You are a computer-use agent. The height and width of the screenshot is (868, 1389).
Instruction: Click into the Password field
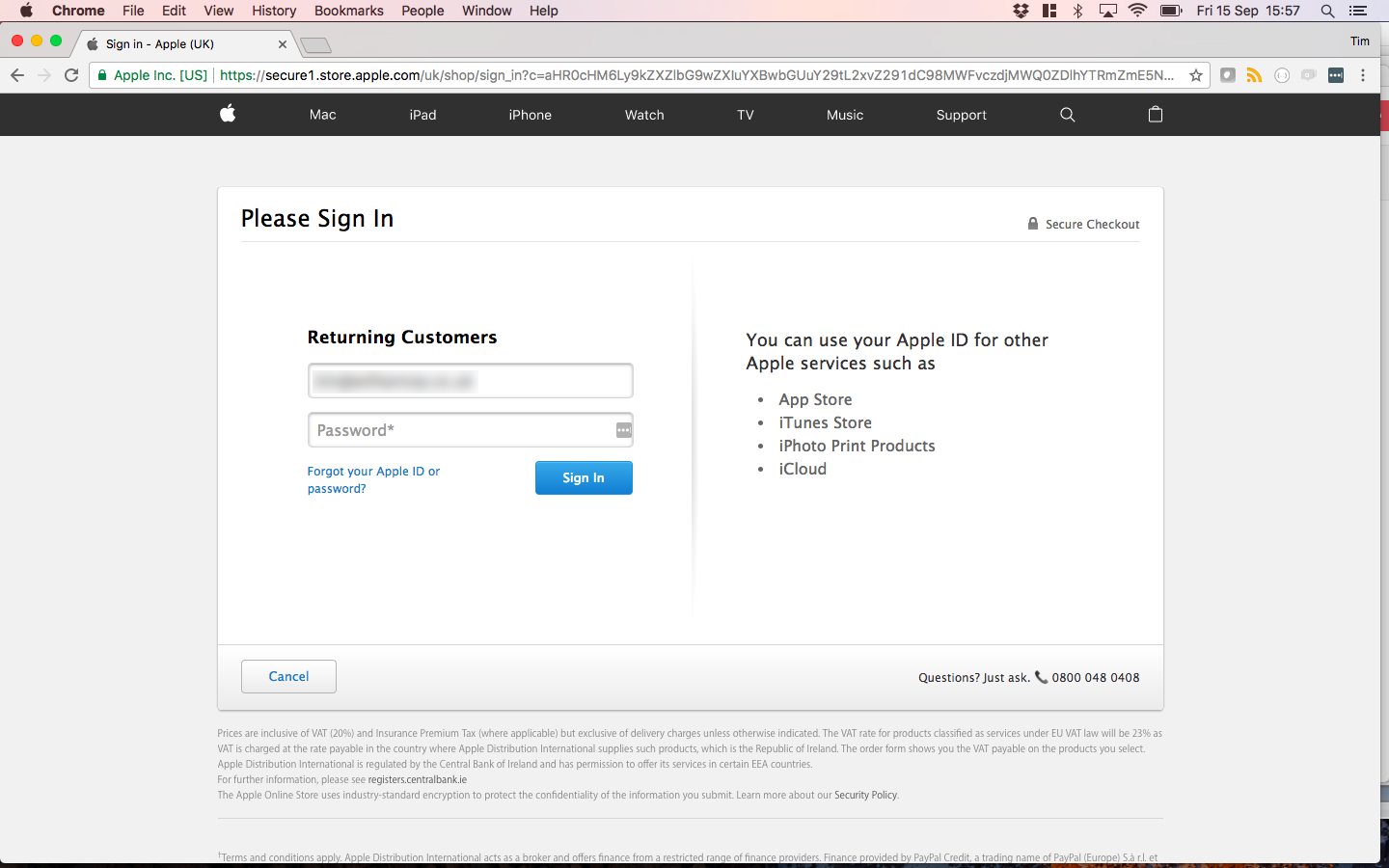471,430
